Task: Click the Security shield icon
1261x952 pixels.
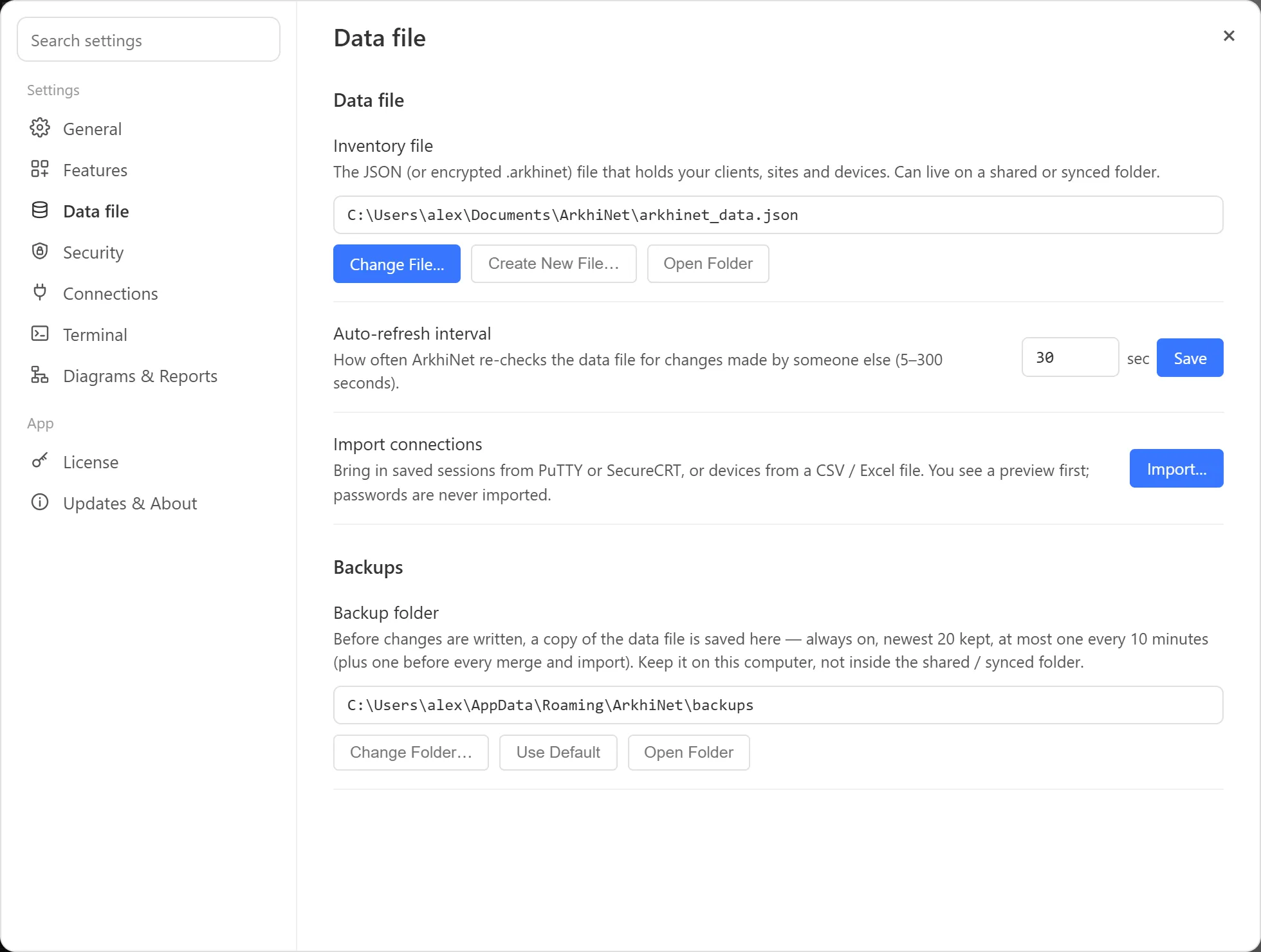Action: pos(40,252)
